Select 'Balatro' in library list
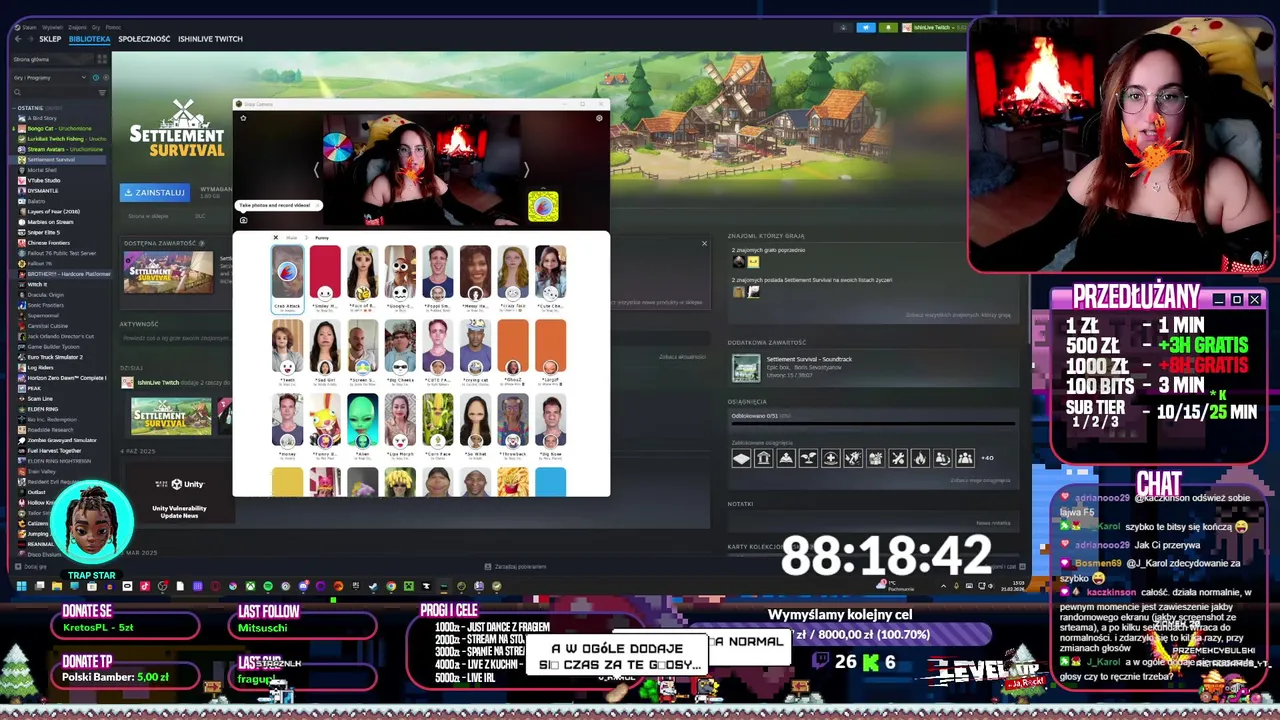The height and width of the screenshot is (720, 1280). (x=36, y=201)
